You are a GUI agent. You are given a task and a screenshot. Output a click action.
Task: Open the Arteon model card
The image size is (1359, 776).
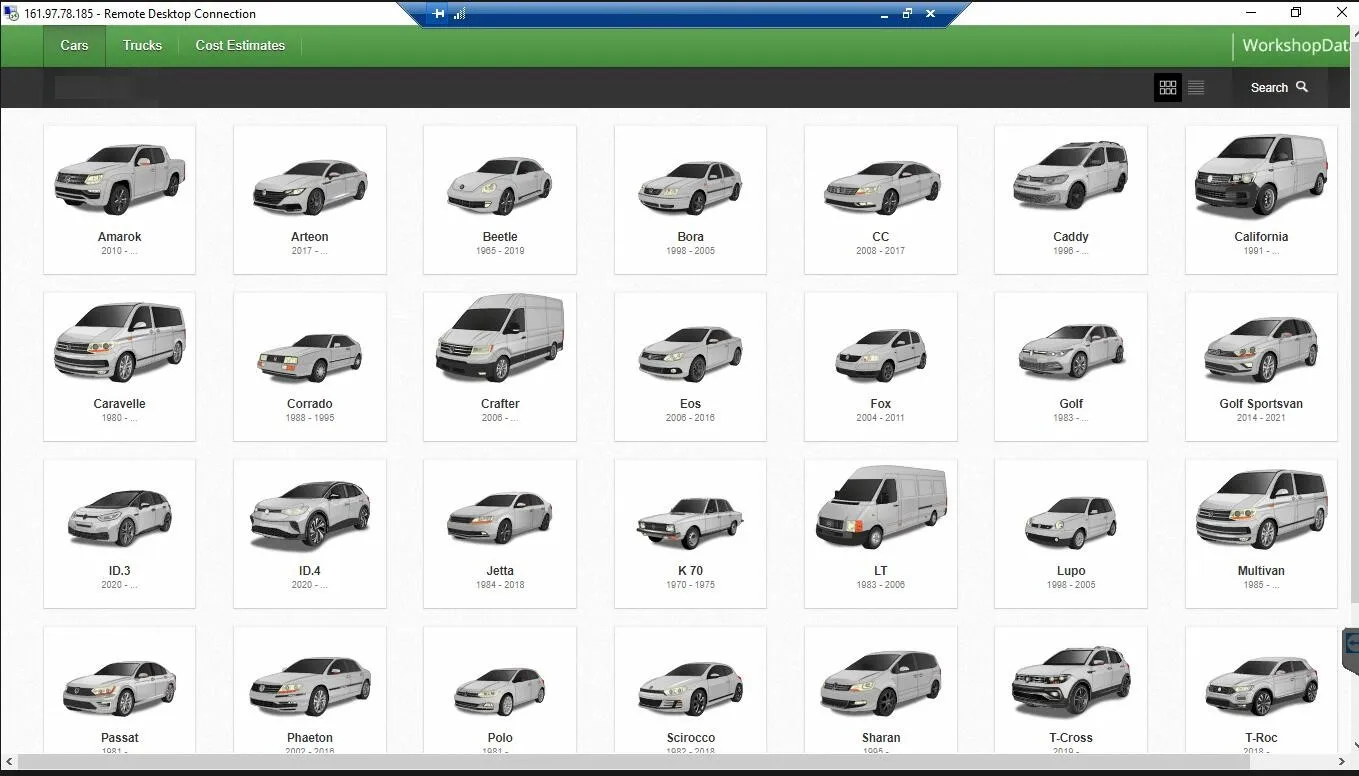(310, 199)
